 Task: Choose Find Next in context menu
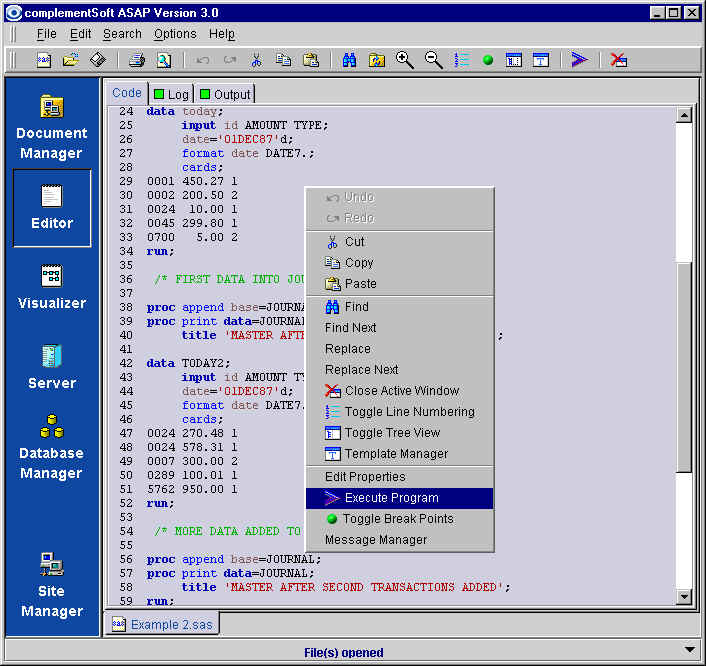pos(399,328)
